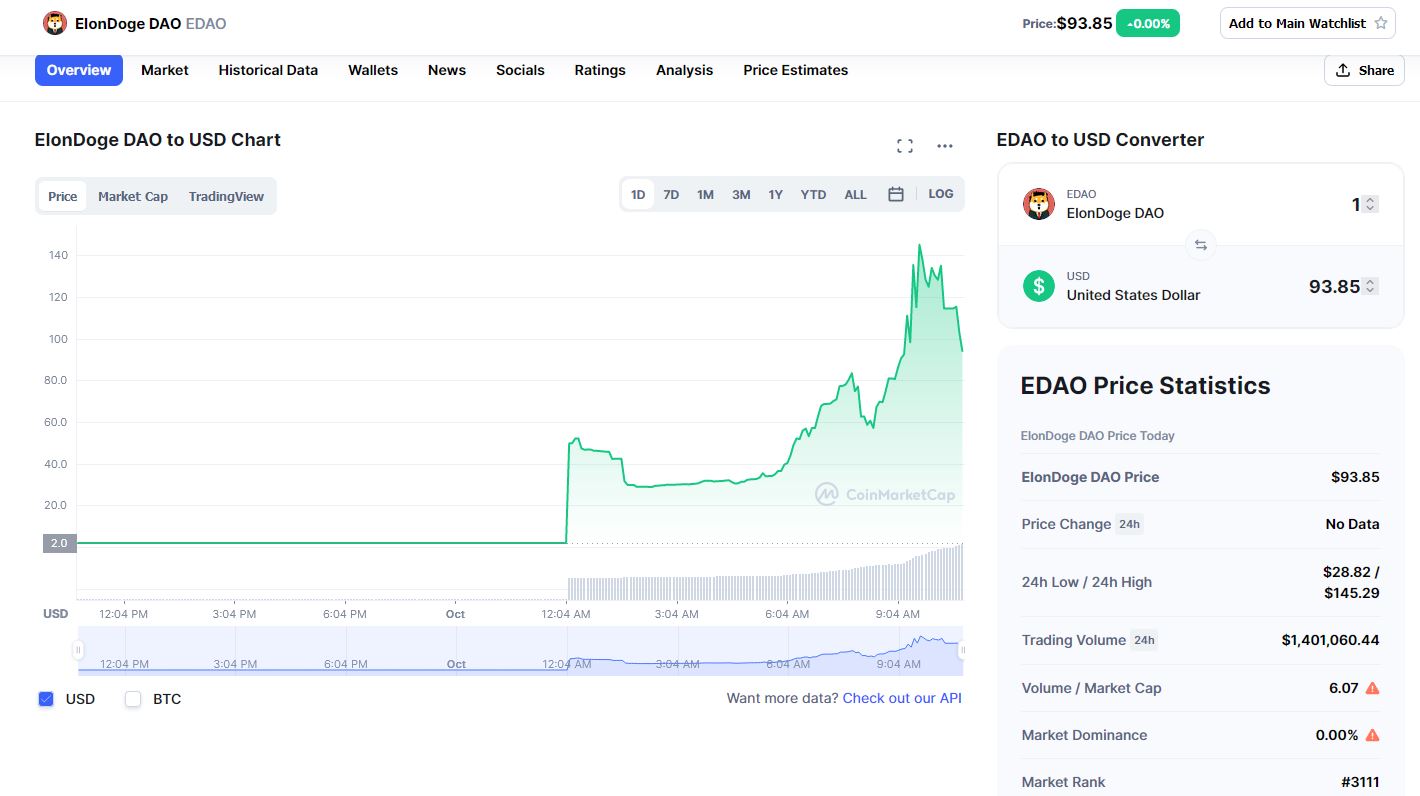Image resolution: width=1420 pixels, height=796 pixels.
Task: Click the swap currencies arrows icon
Action: point(1200,245)
